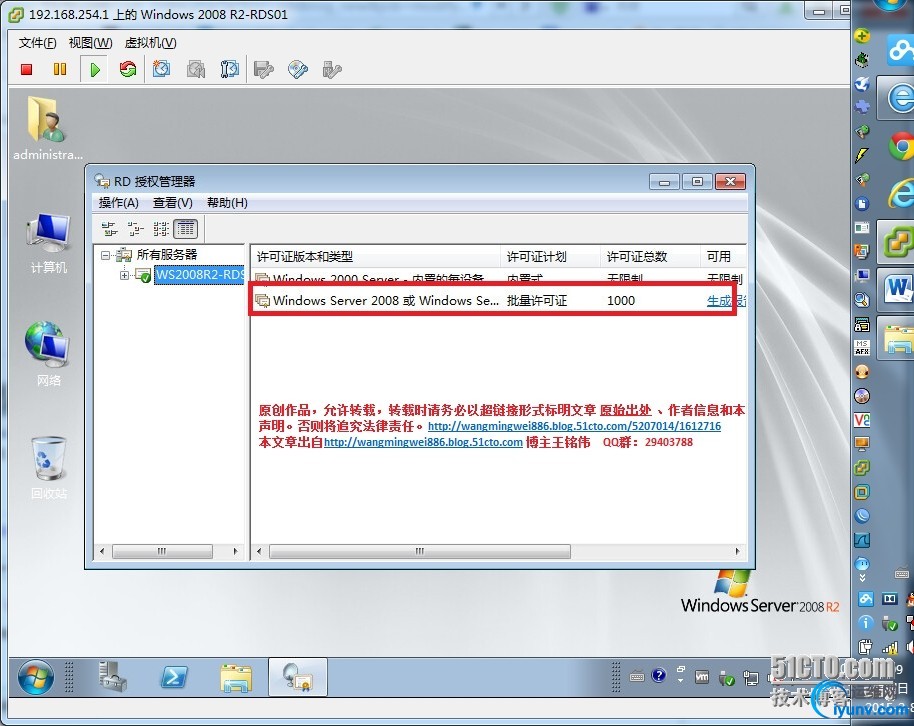
Task: Open the 文件(F) menu of the VM console
Action: click(37, 43)
